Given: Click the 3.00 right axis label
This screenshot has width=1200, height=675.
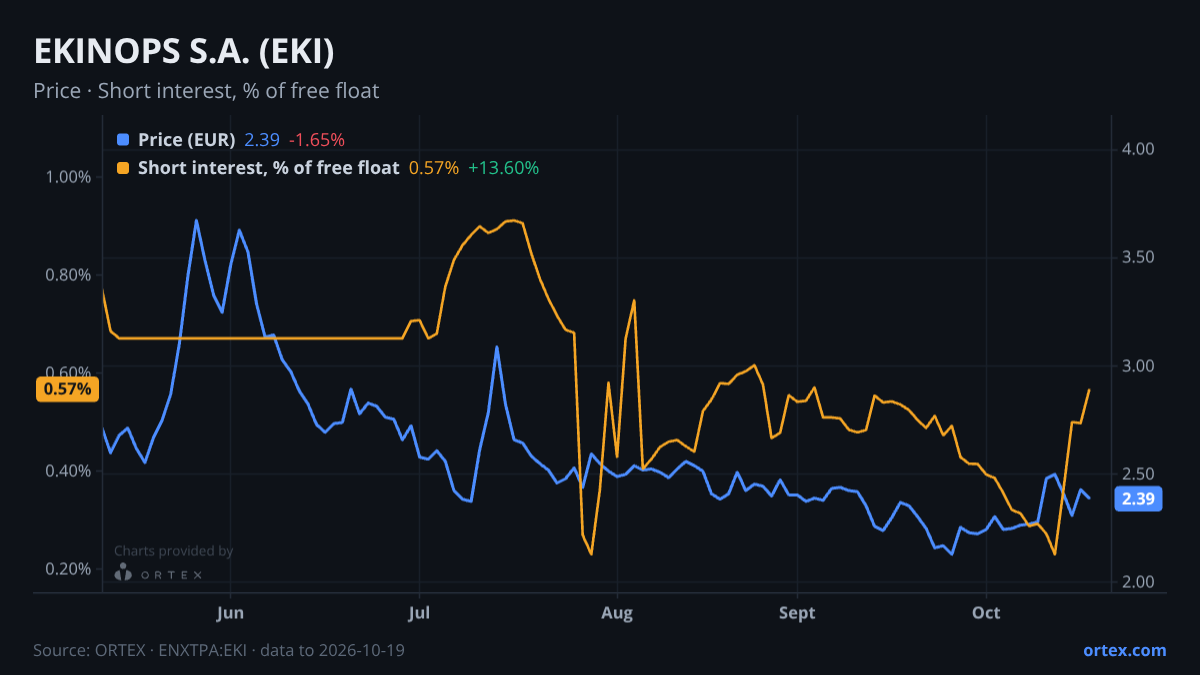Looking at the screenshot, I should (x=1139, y=366).
